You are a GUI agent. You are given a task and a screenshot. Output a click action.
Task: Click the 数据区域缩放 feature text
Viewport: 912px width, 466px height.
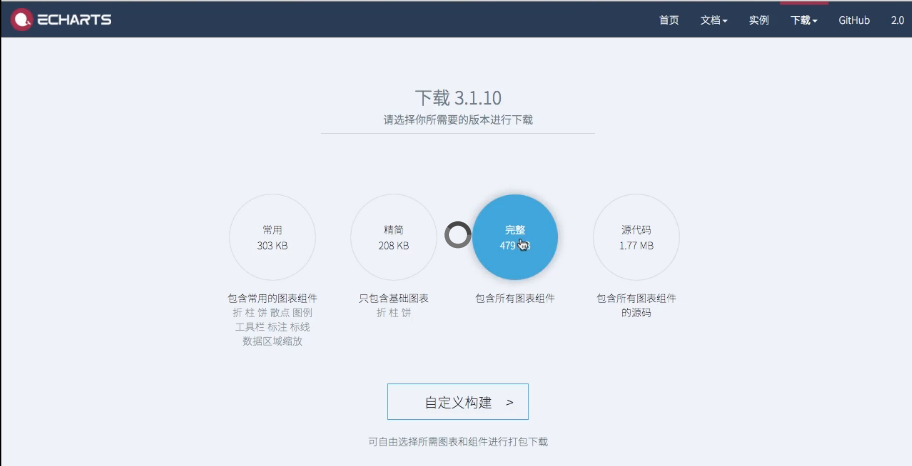272,342
